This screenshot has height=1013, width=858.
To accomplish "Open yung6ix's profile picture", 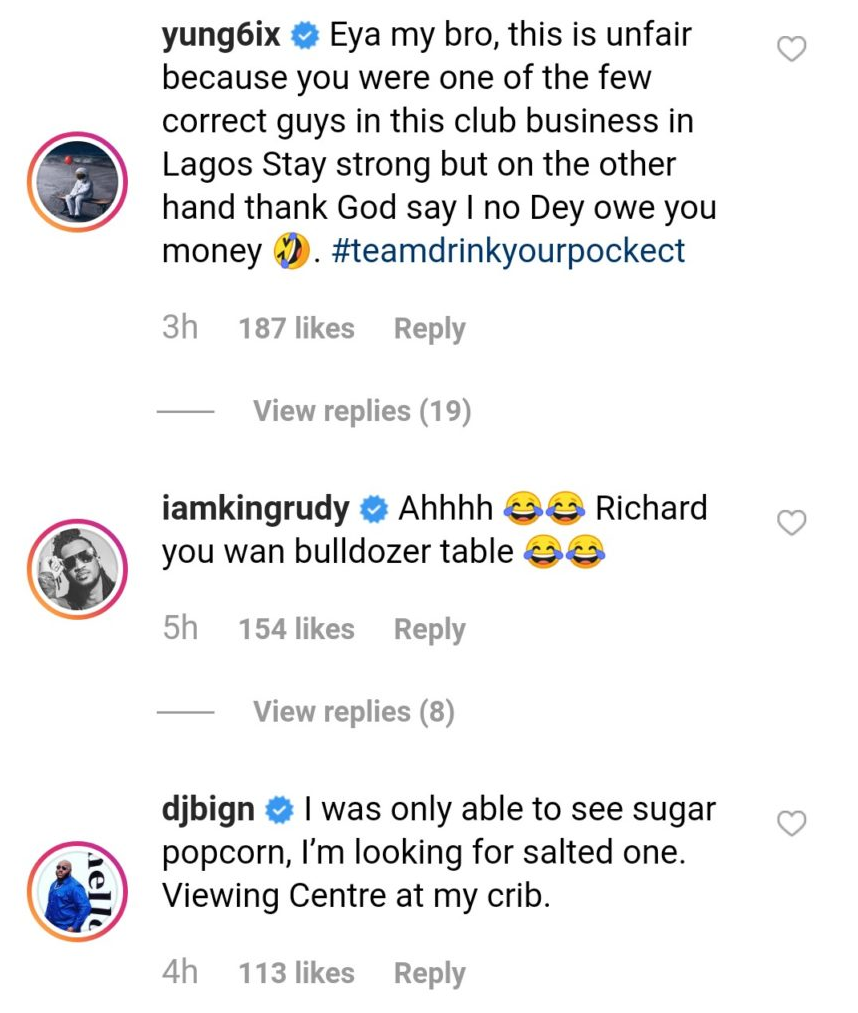I will tap(77, 183).
